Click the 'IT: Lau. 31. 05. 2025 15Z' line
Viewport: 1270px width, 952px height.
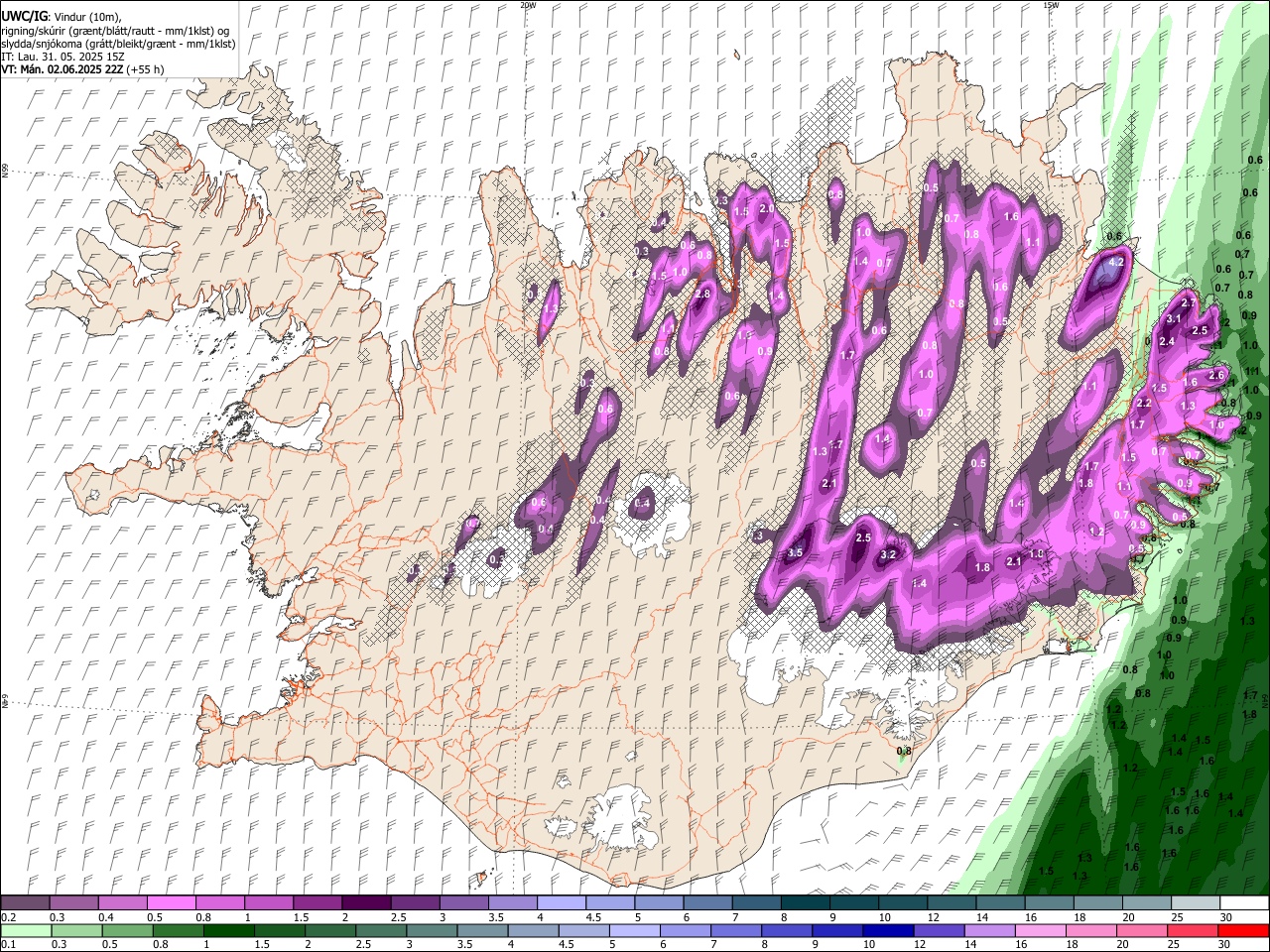[63, 57]
